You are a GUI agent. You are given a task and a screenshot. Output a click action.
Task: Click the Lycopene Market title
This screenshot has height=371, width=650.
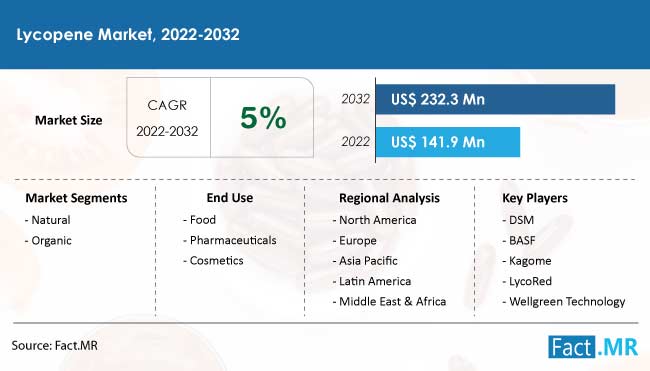[128, 34]
